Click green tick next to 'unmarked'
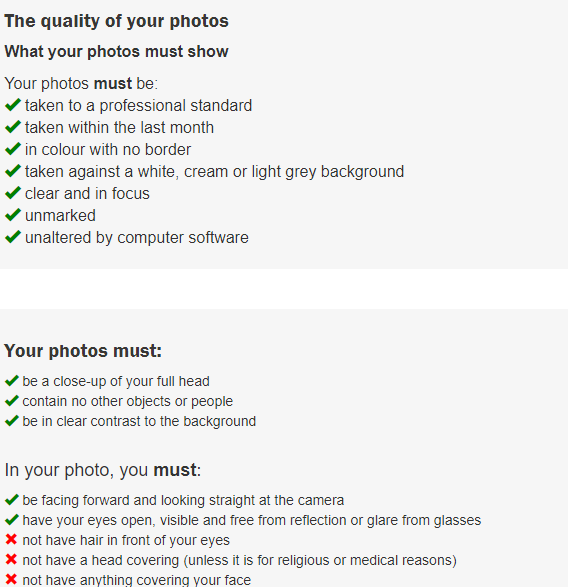Image resolution: width=568 pixels, height=587 pixels. tap(13, 215)
